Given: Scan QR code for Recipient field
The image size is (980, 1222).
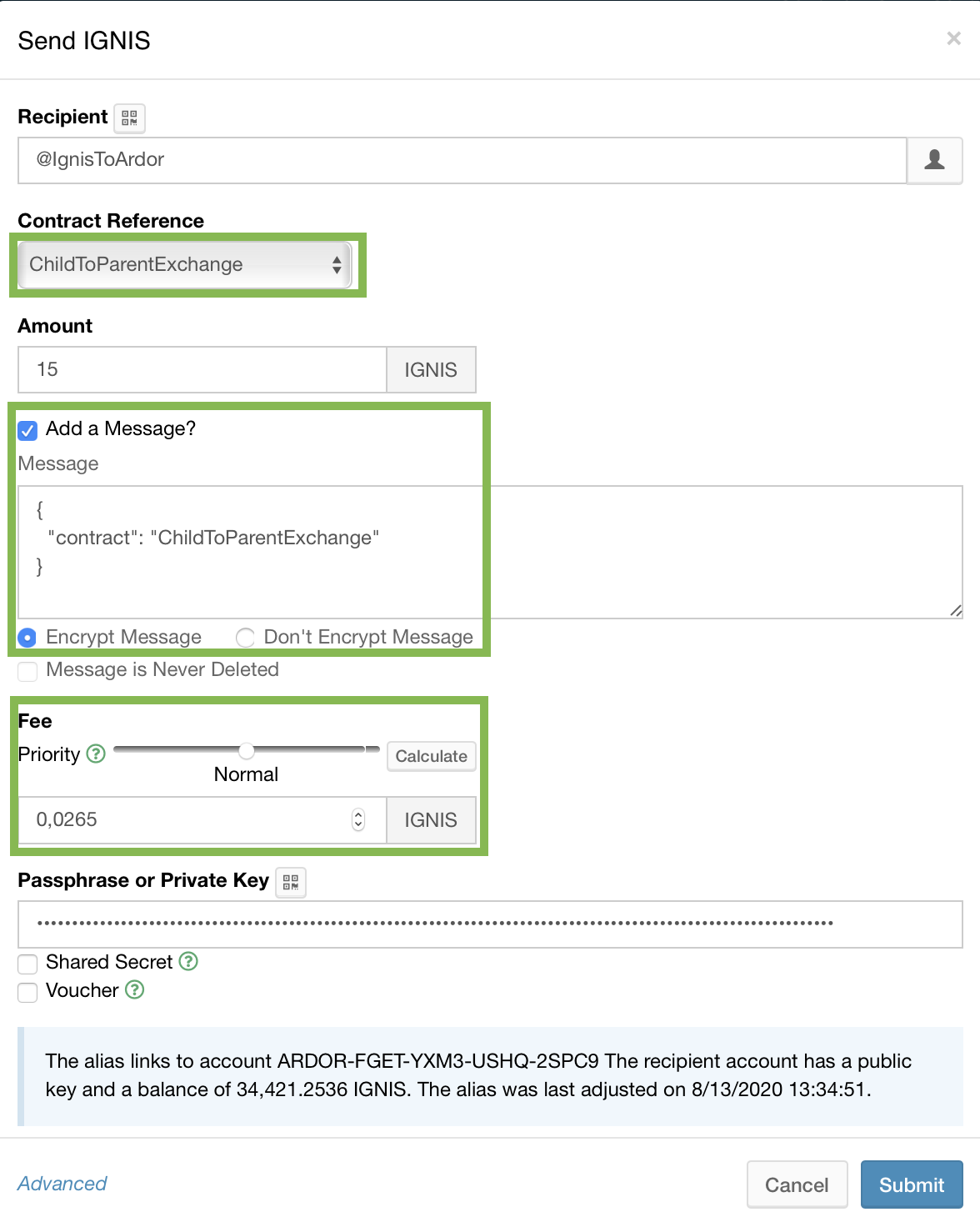Looking at the screenshot, I should 129,118.
